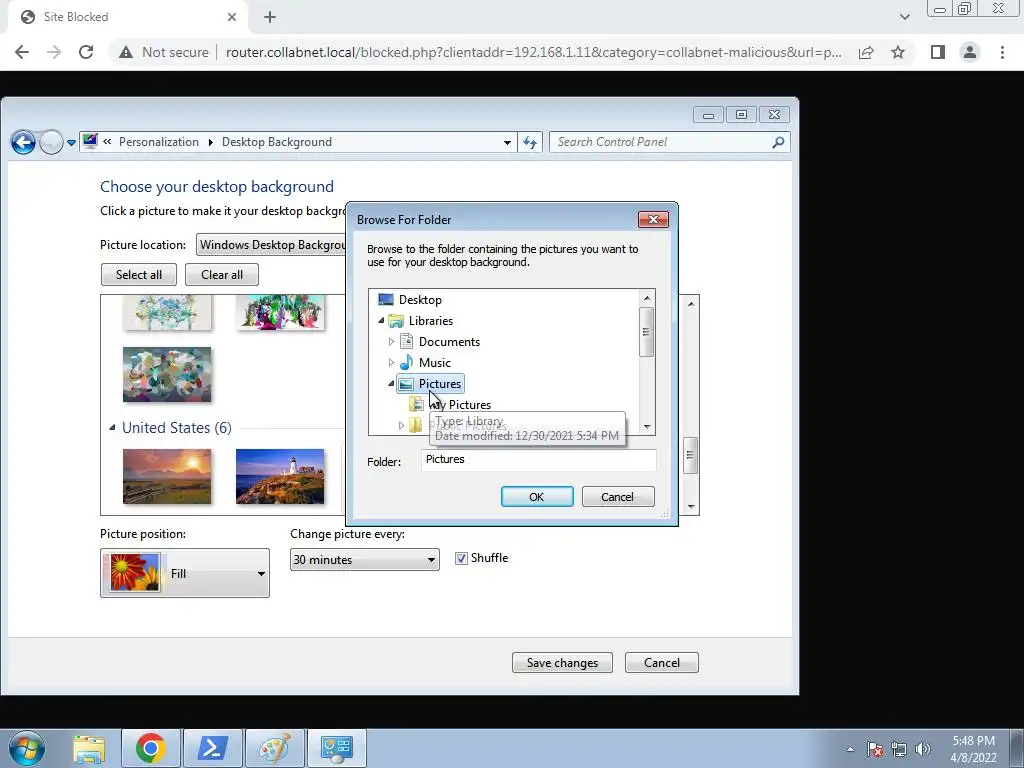1024x768 pixels.
Task: Click OK in Browse For Folder
Action: pos(537,497)
